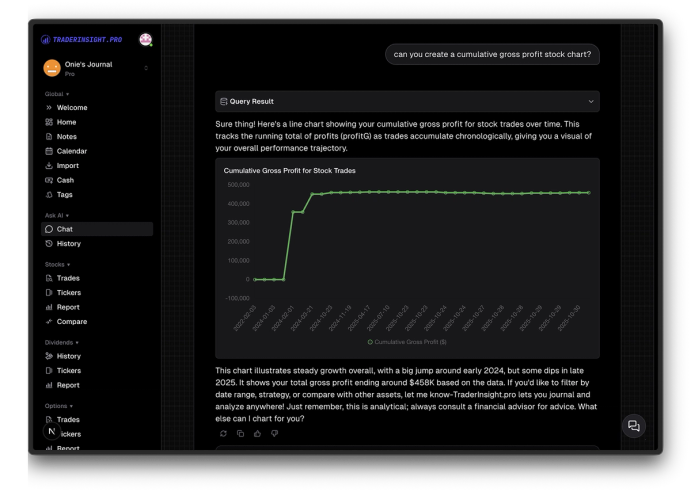This screenshot has height=492, width=691.
Task: Open Trades under Stocks
Action: coord(68,278)
